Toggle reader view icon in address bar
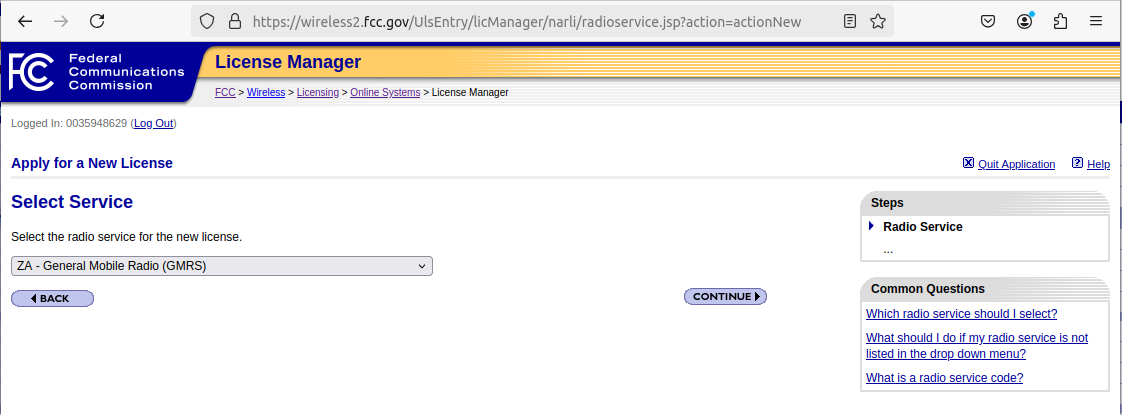This screenshot has width=1122, height=415. (x=849, y=21)
